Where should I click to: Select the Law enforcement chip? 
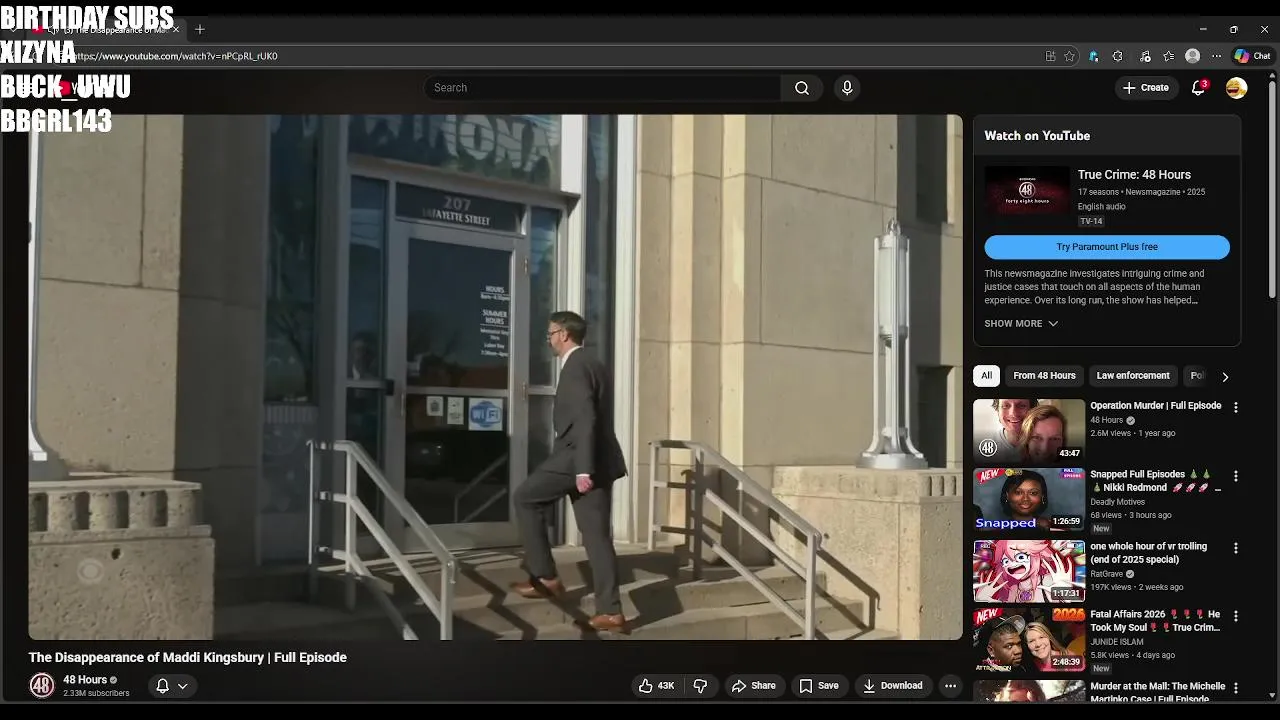point(1133,376)
